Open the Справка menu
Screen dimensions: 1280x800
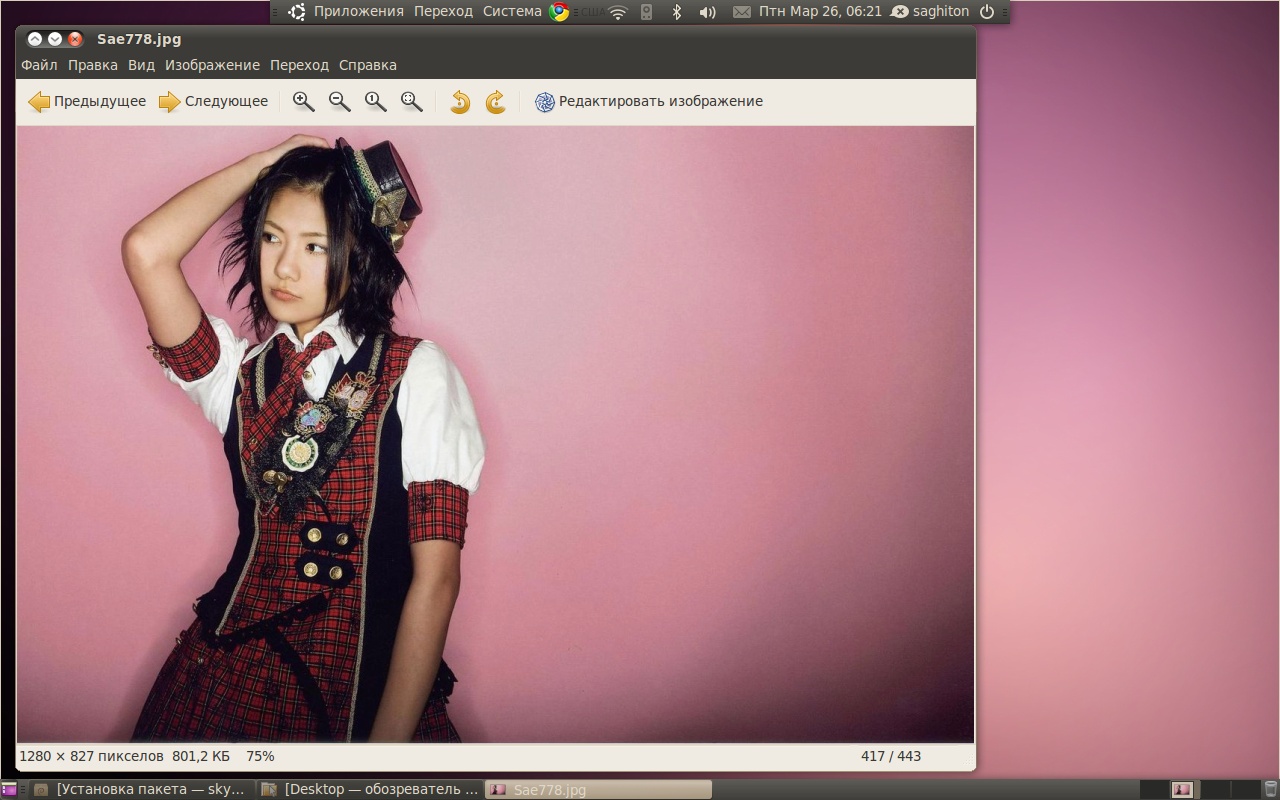pyautogui.click(x=368, y=65)
